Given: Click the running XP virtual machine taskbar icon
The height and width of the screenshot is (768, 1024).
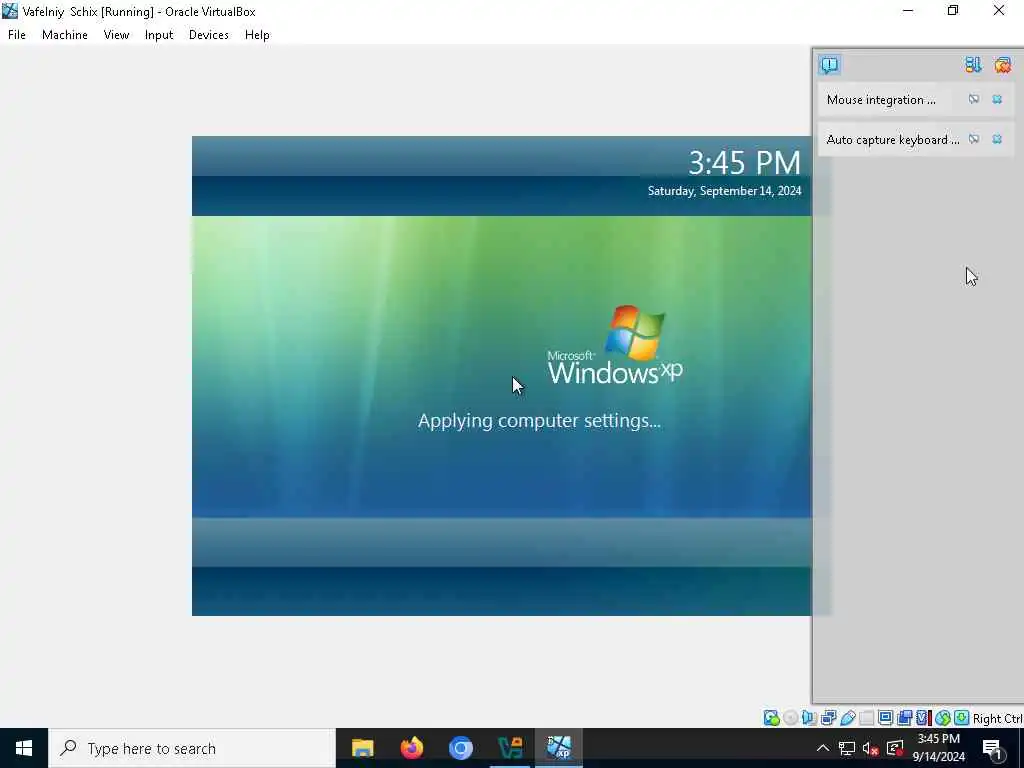Looking at the screenshot, I should (559, 748).
